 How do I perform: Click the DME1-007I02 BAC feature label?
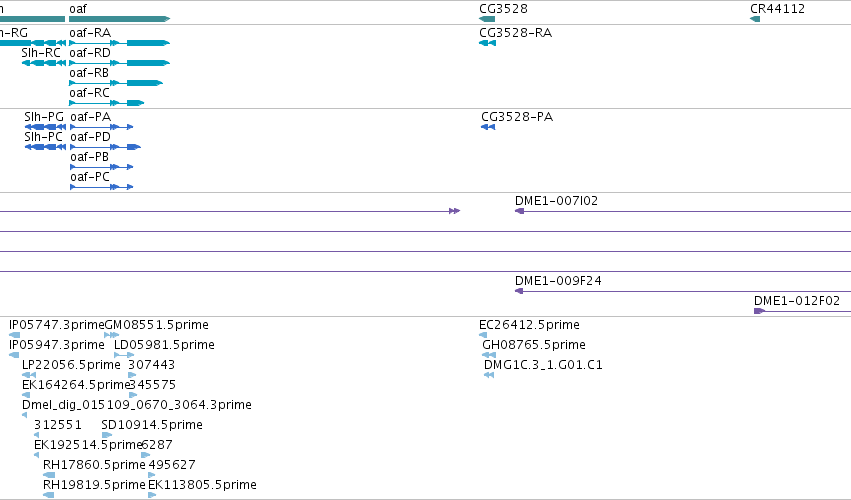(556, 201)
